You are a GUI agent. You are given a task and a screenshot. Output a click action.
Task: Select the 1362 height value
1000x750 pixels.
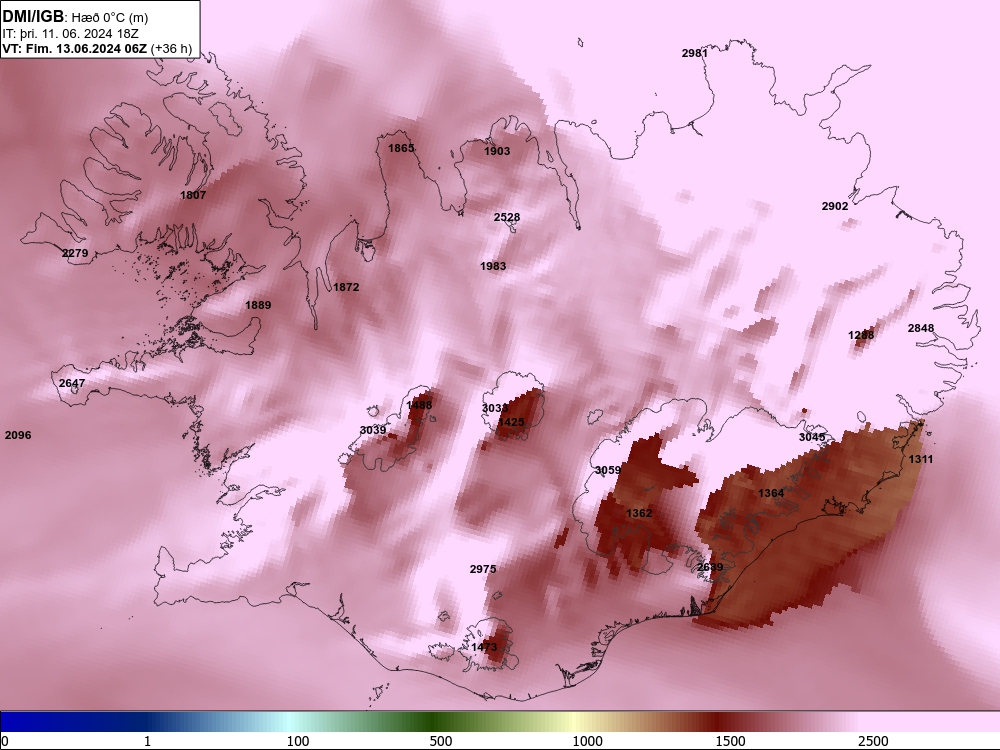639,513
